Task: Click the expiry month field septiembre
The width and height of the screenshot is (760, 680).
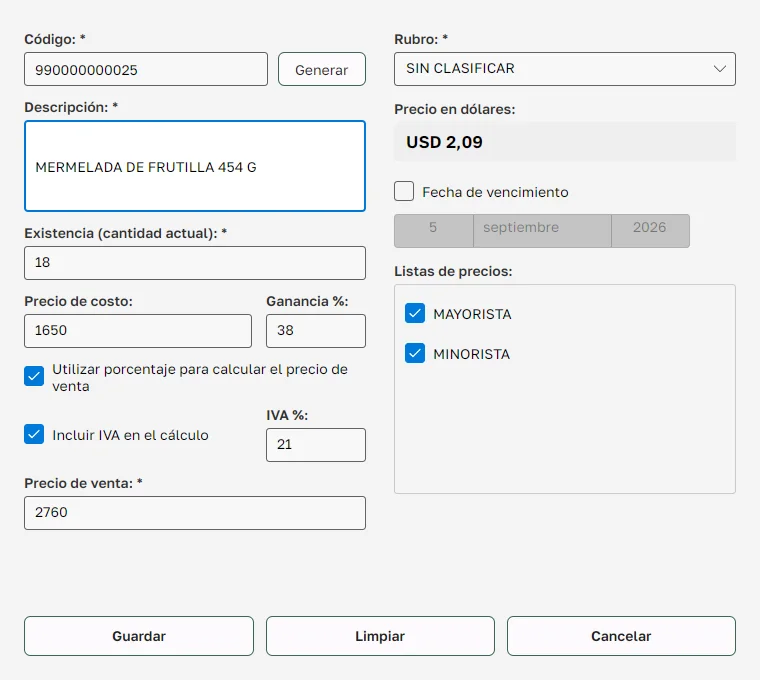Action: pos(542,231)
